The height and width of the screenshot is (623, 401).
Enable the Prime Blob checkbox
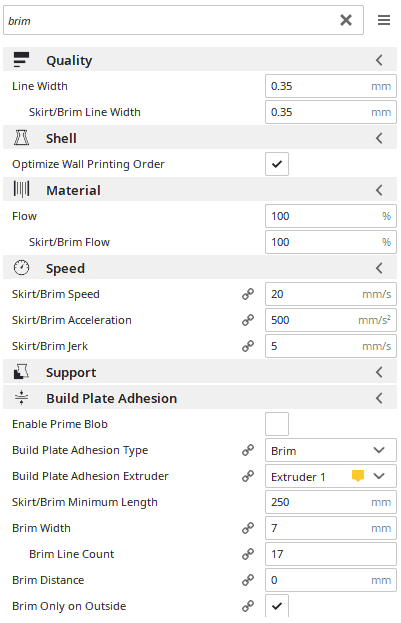tap(277, 424)
